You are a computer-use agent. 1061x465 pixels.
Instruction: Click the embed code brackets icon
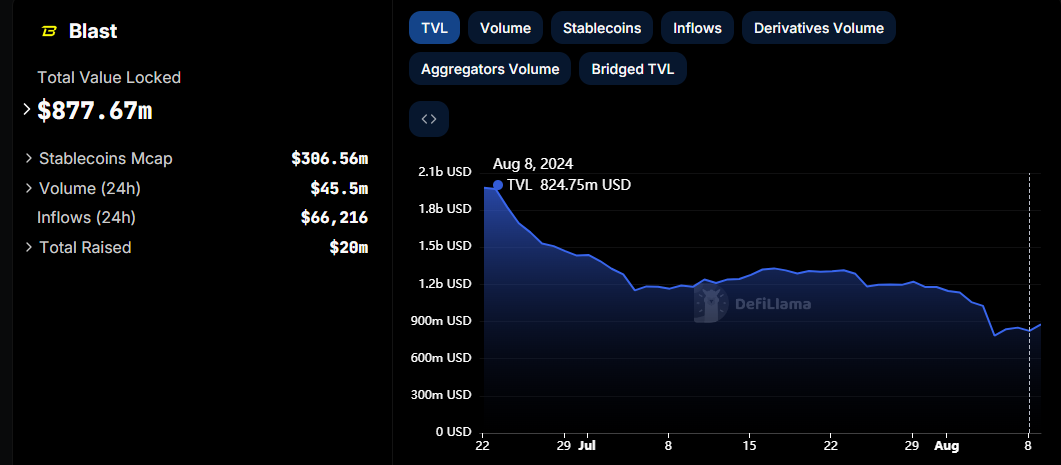pyautogui.click(x=429, y=119)
